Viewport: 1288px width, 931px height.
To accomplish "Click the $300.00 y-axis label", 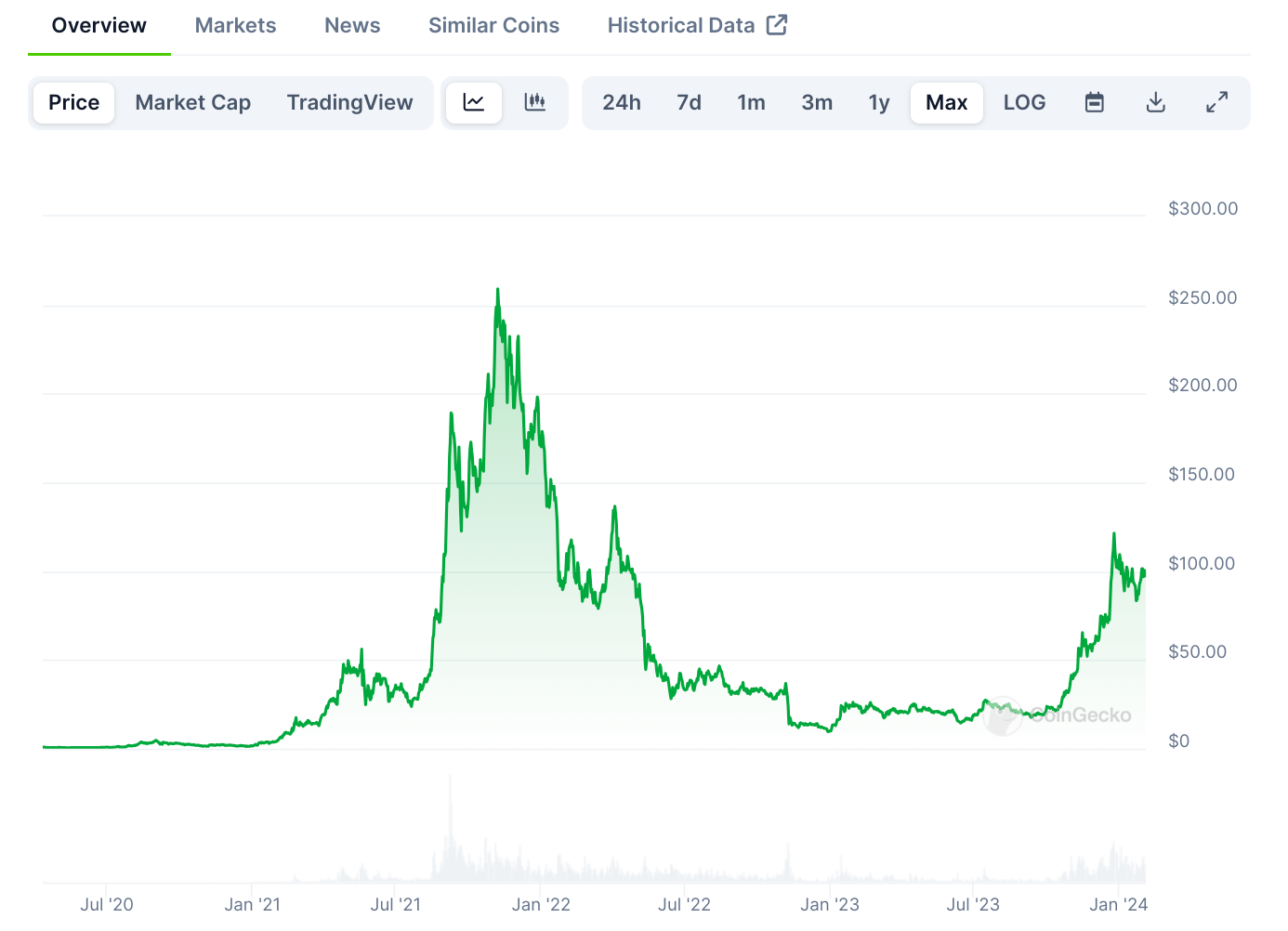I will (1203, 208).
